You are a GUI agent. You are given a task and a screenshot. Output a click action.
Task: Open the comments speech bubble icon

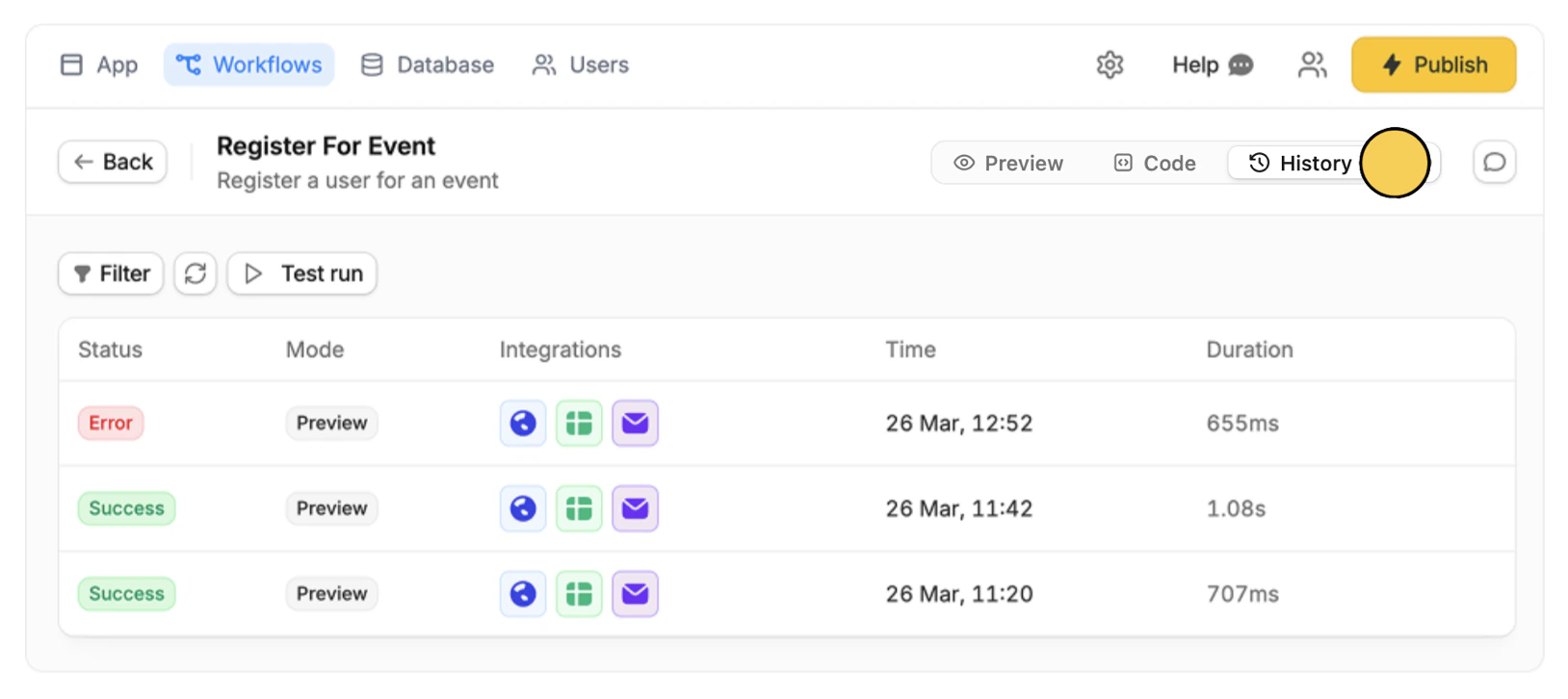[x=1495, y=162]
